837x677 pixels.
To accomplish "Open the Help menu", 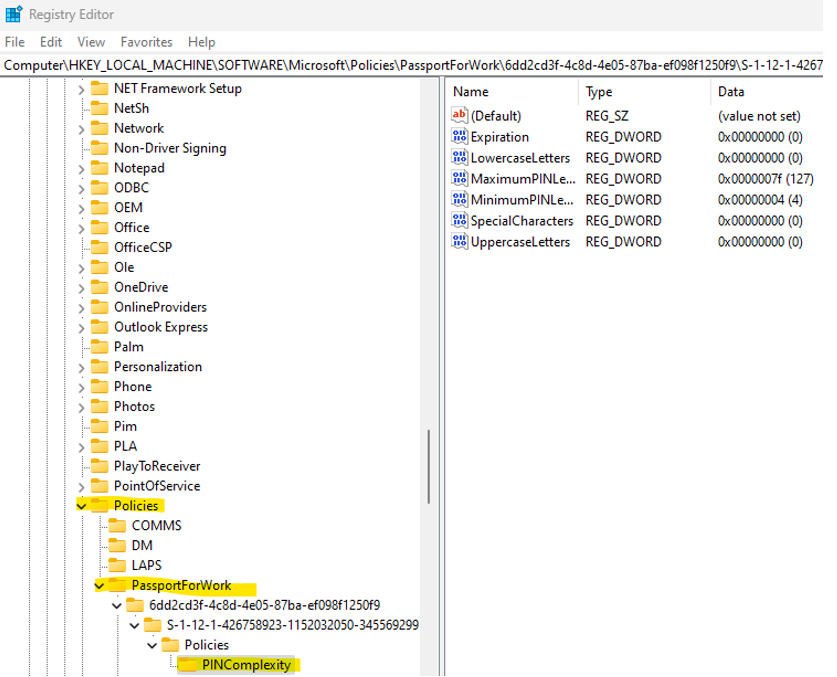I will (x=201, y=42).
